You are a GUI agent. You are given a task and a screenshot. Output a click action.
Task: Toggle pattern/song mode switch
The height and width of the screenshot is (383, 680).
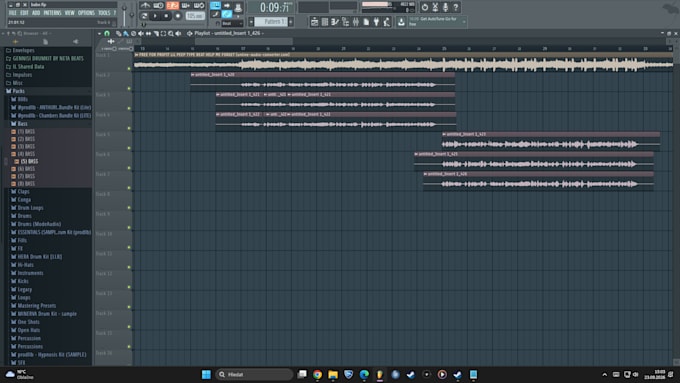(x=144, y=16)
